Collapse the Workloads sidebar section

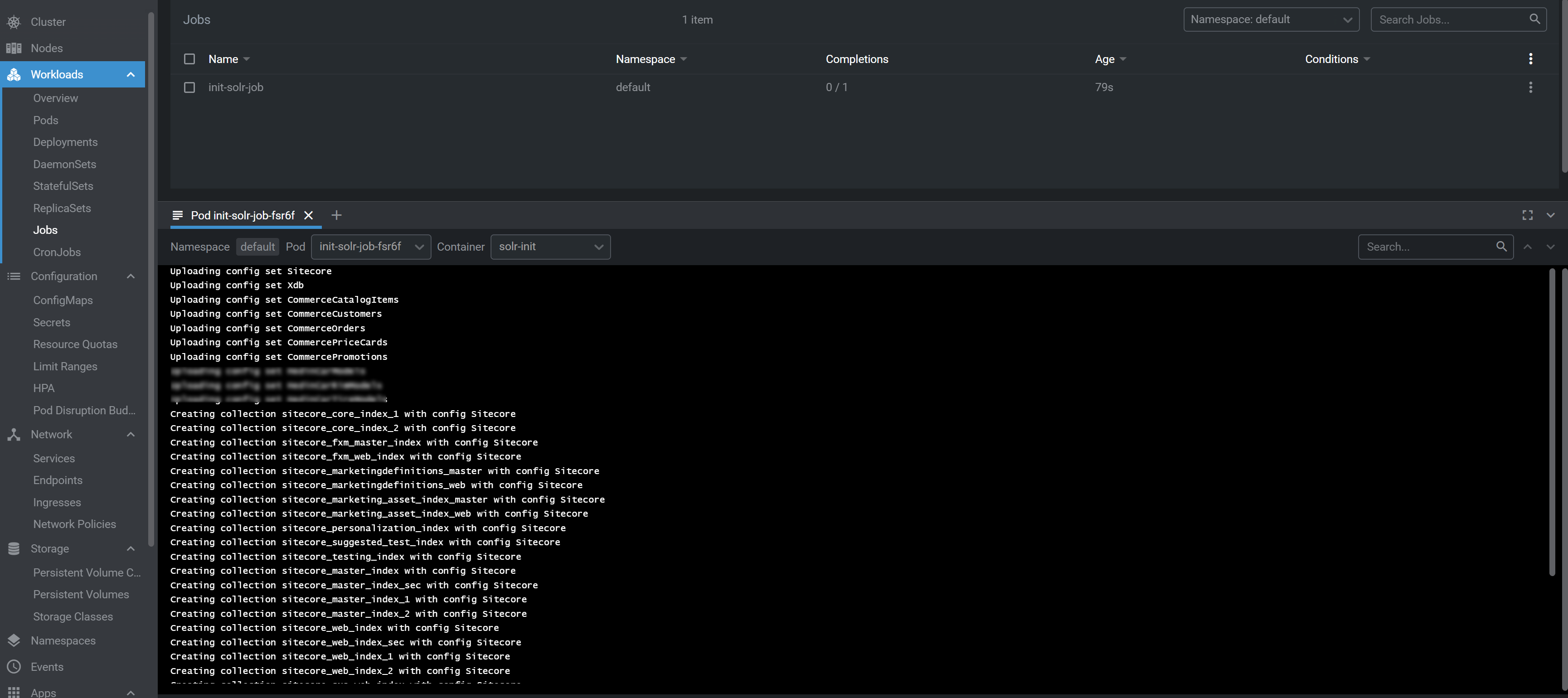click(x=130, y=75)
